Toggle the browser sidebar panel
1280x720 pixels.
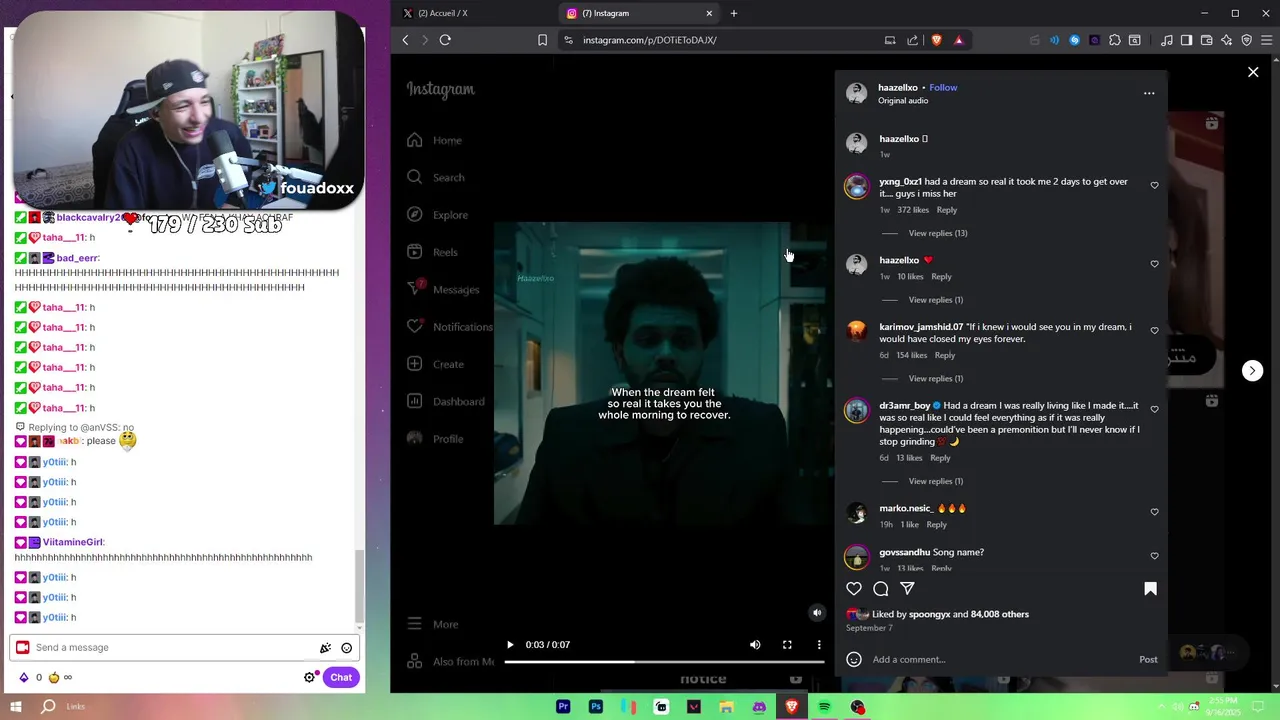1186,40
